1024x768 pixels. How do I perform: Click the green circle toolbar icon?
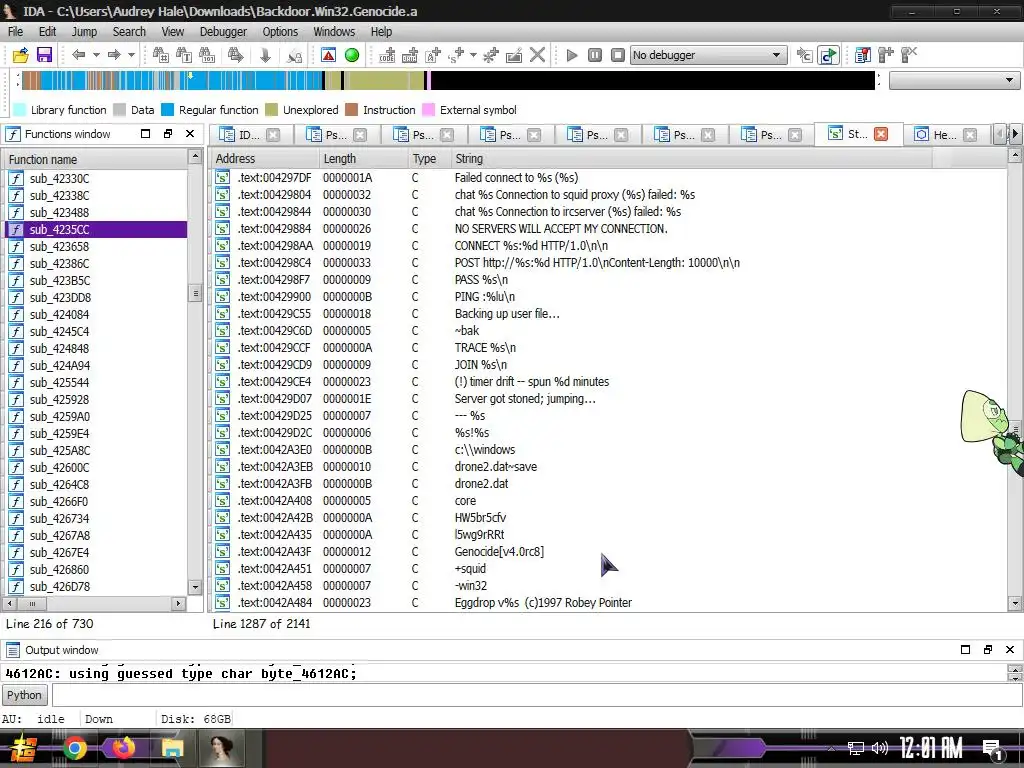click(352, 55)
